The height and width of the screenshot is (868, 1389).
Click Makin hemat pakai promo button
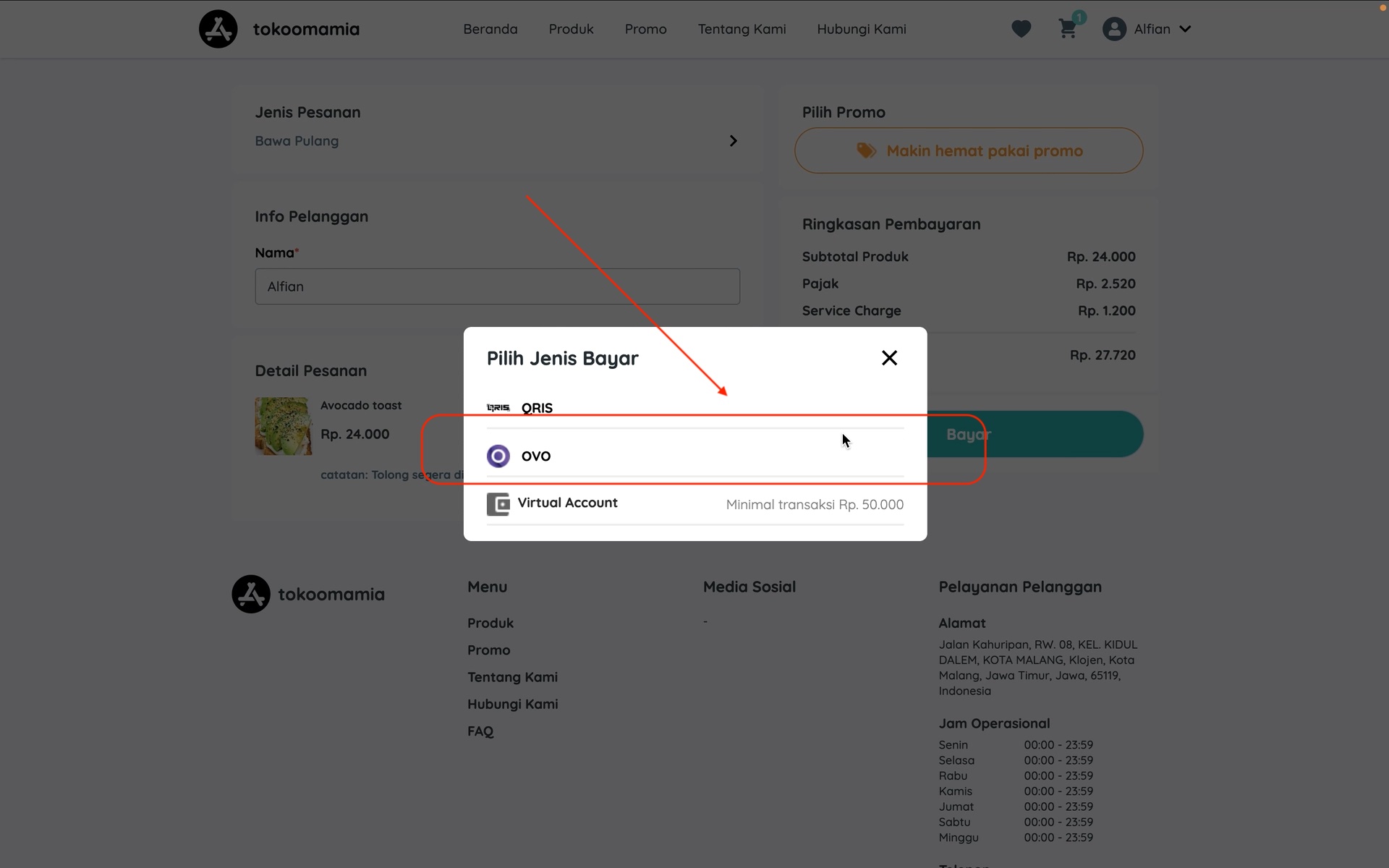coord(969,150)
